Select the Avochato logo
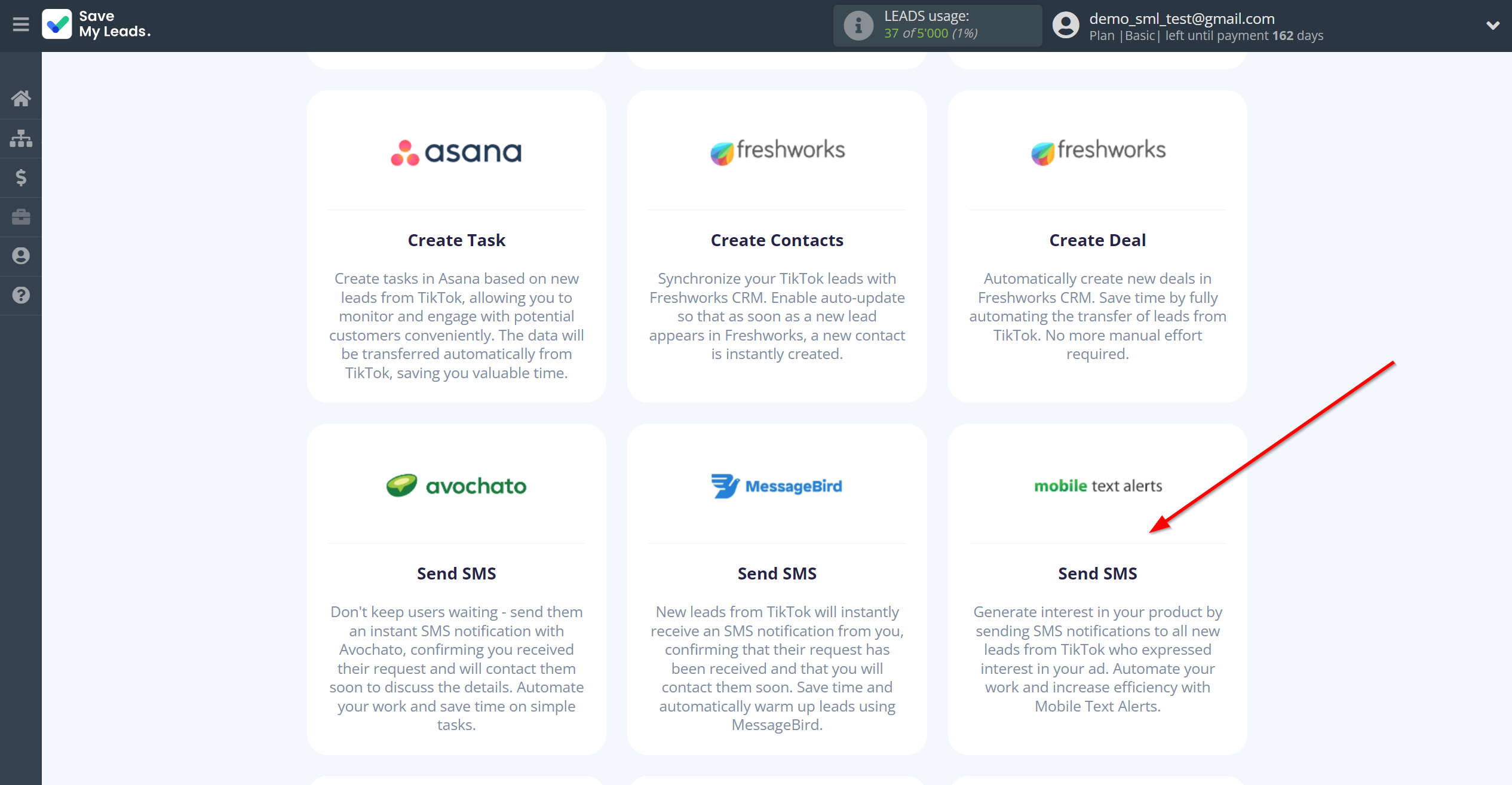The height and width of the screenshot is (785, 1512). coord(456,486)
